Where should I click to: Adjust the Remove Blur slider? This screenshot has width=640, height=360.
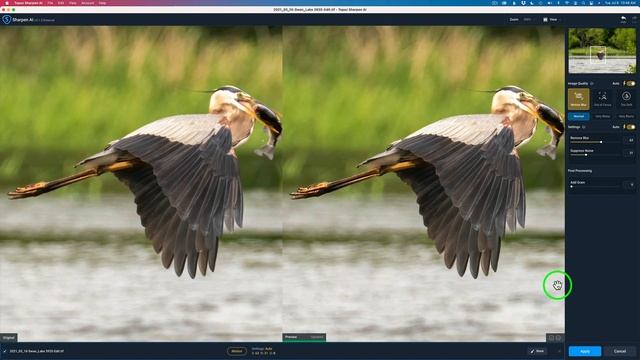(x=594, y=142)
